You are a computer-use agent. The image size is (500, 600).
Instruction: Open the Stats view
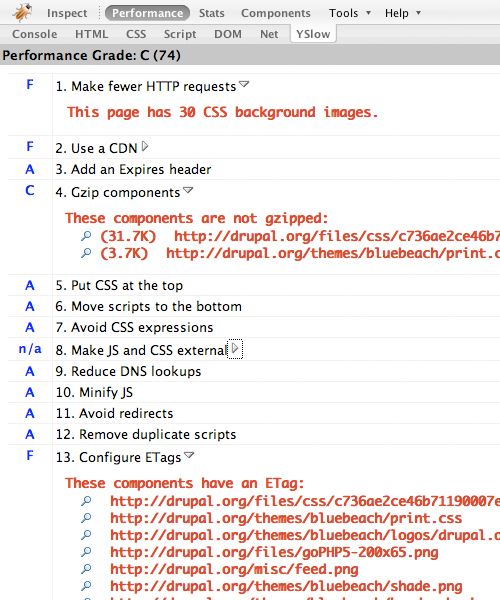point(212,13)
